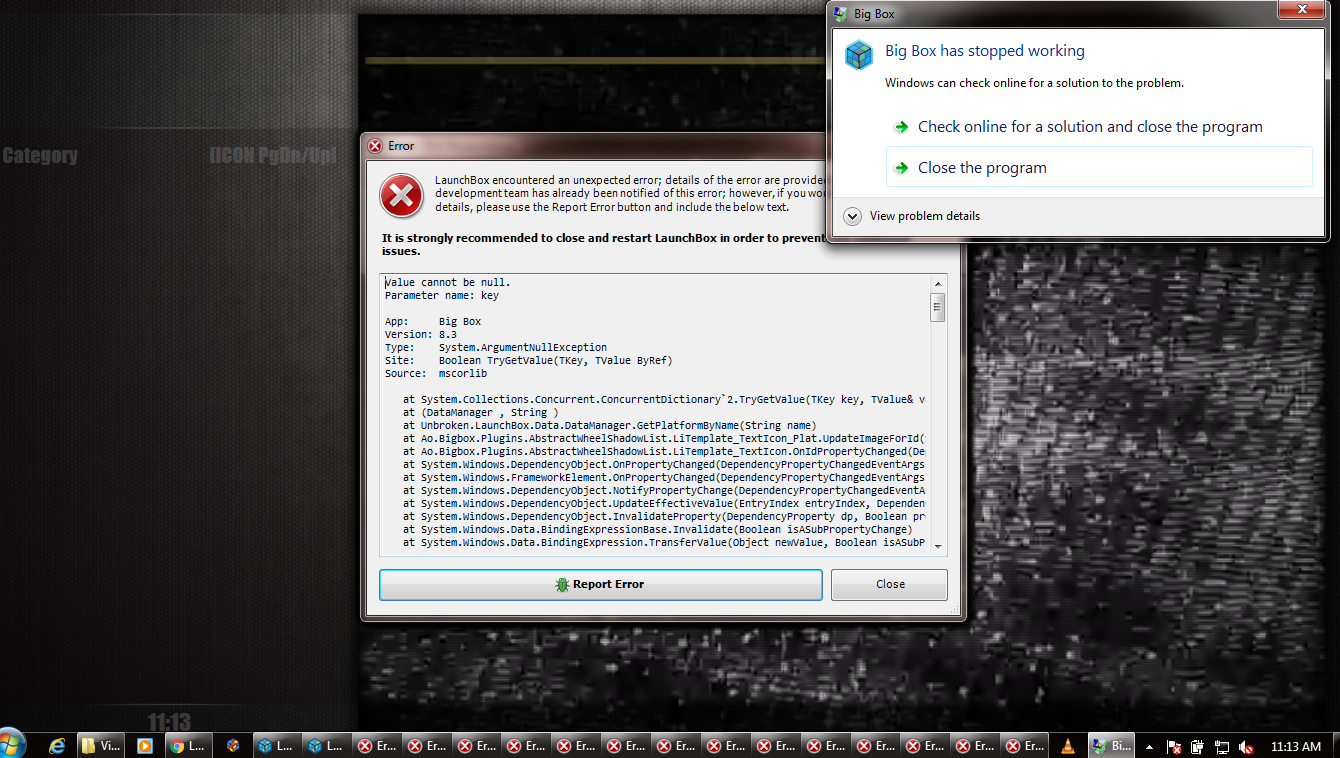Click the 11:13 AM system clock
Screen dimensions: 1340x758
tap(1296, 746)
